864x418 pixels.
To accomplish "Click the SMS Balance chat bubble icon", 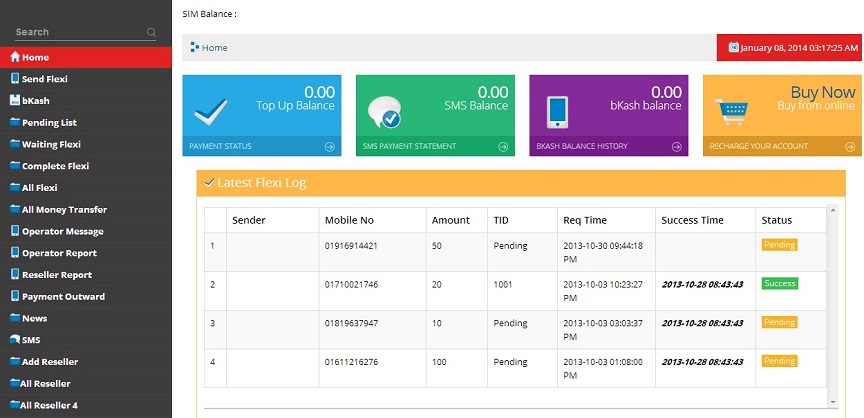I will [x=384, y=112].
